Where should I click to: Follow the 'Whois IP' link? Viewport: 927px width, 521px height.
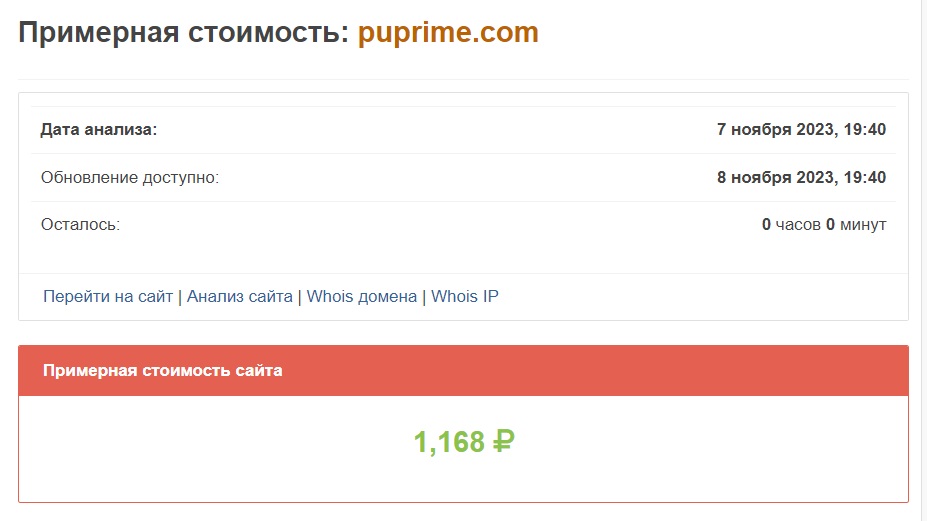point(464,296)
